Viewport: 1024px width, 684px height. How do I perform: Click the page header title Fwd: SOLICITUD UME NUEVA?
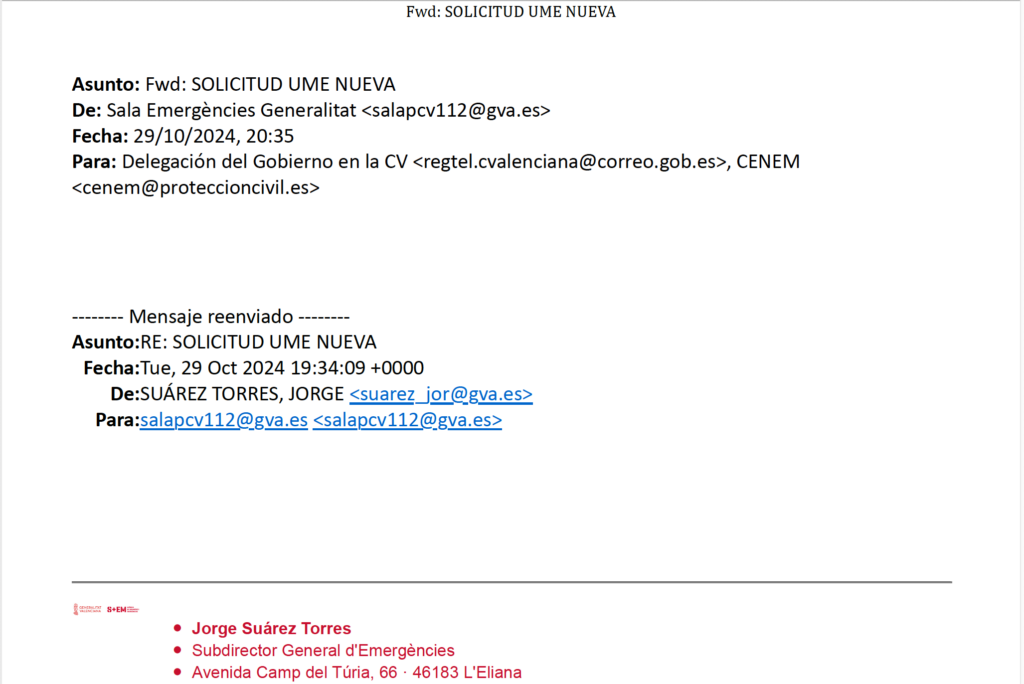tap(511, 12)
